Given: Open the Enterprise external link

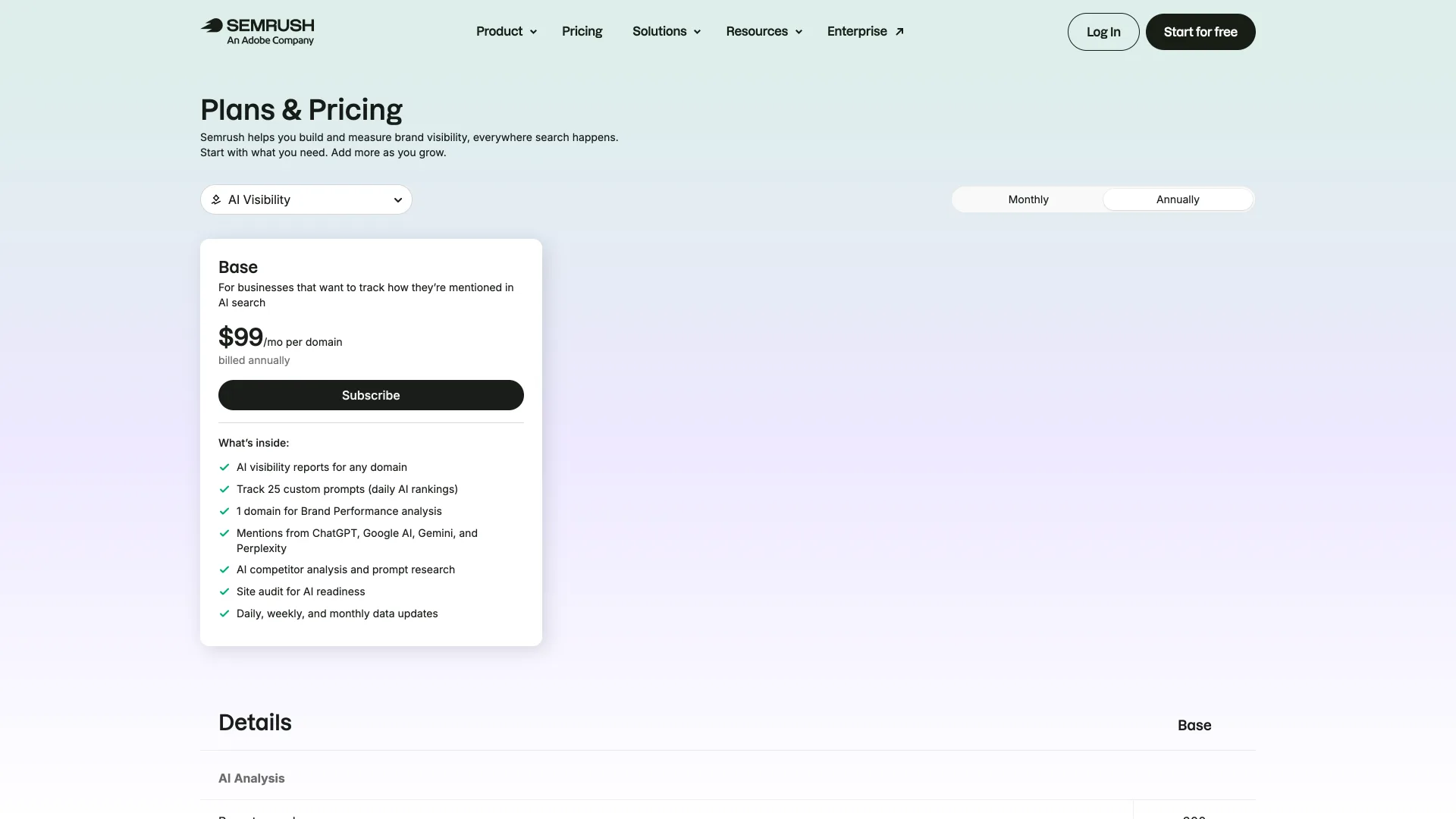Looking at the screenshot, I should [x=865, y=32].
